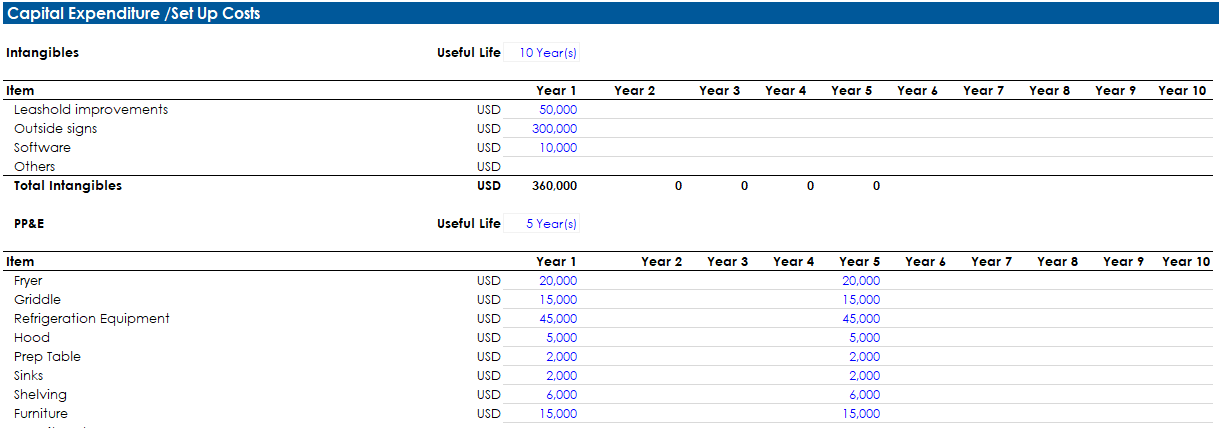The width and height of the screenshot is (1219, 428).
Task: Click Refrigeration Equipment Year 5 value 45,000
Action: (861, 319)
